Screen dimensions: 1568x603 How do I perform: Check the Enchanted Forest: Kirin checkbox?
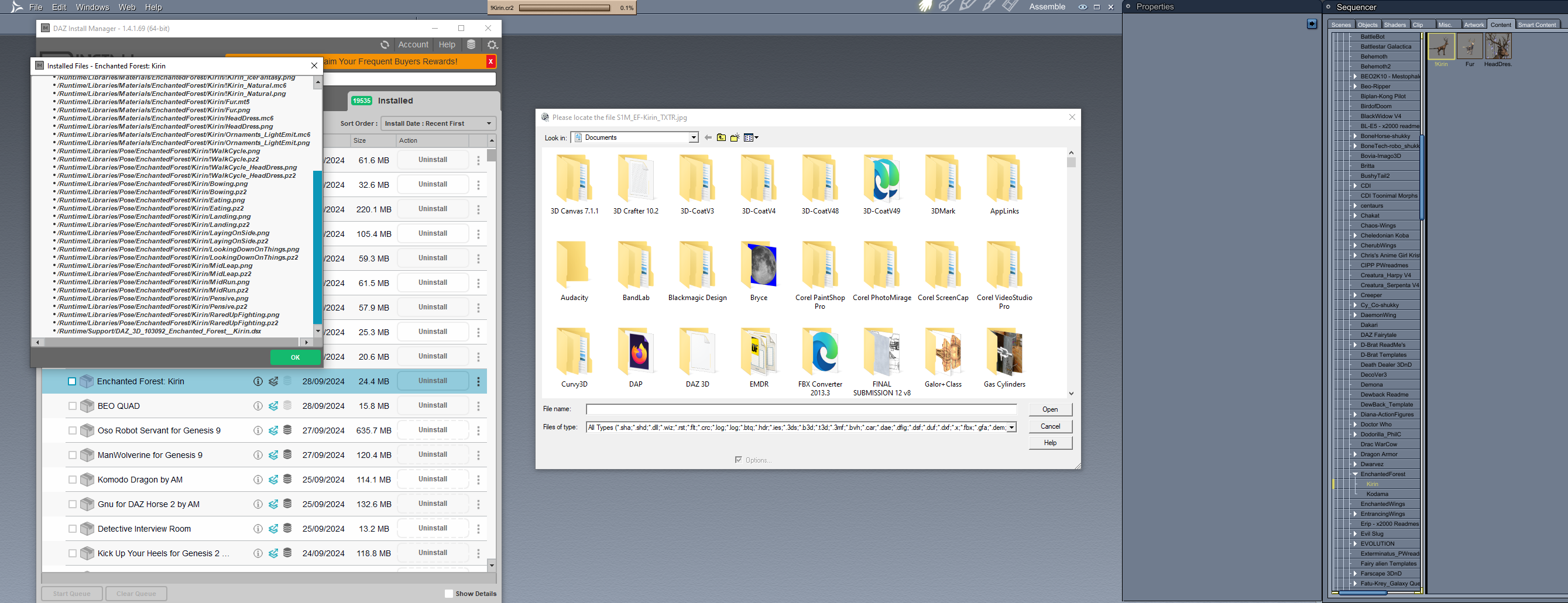[x=72, y=381]
